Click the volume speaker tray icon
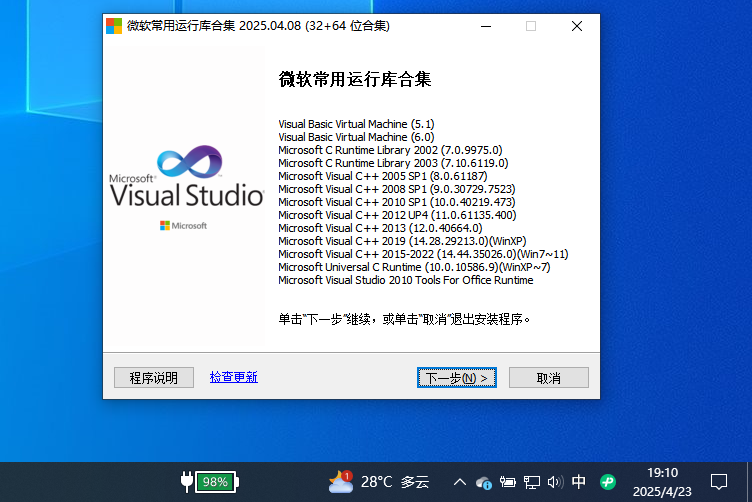The image size is (752, 502). pos(555,482)
